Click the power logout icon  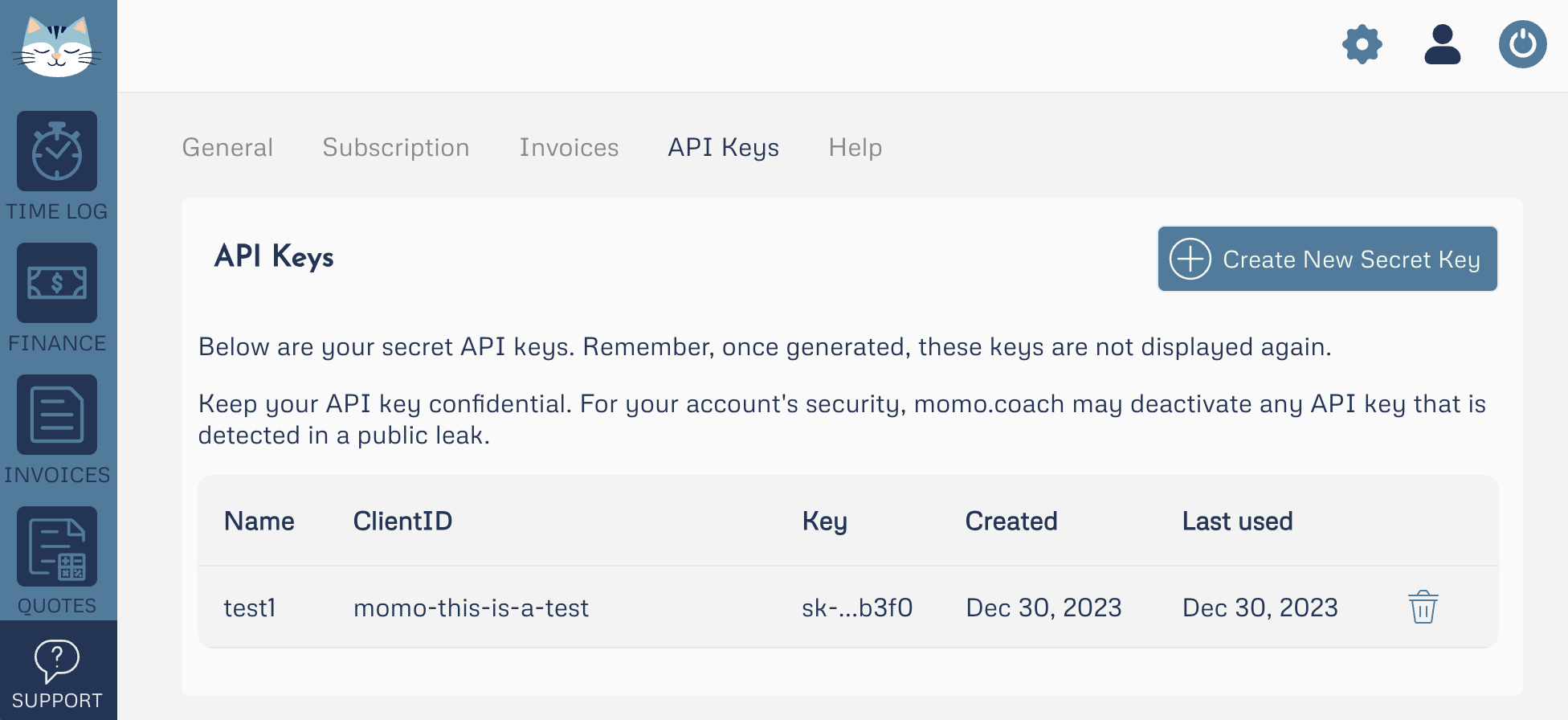point(1523,44)
